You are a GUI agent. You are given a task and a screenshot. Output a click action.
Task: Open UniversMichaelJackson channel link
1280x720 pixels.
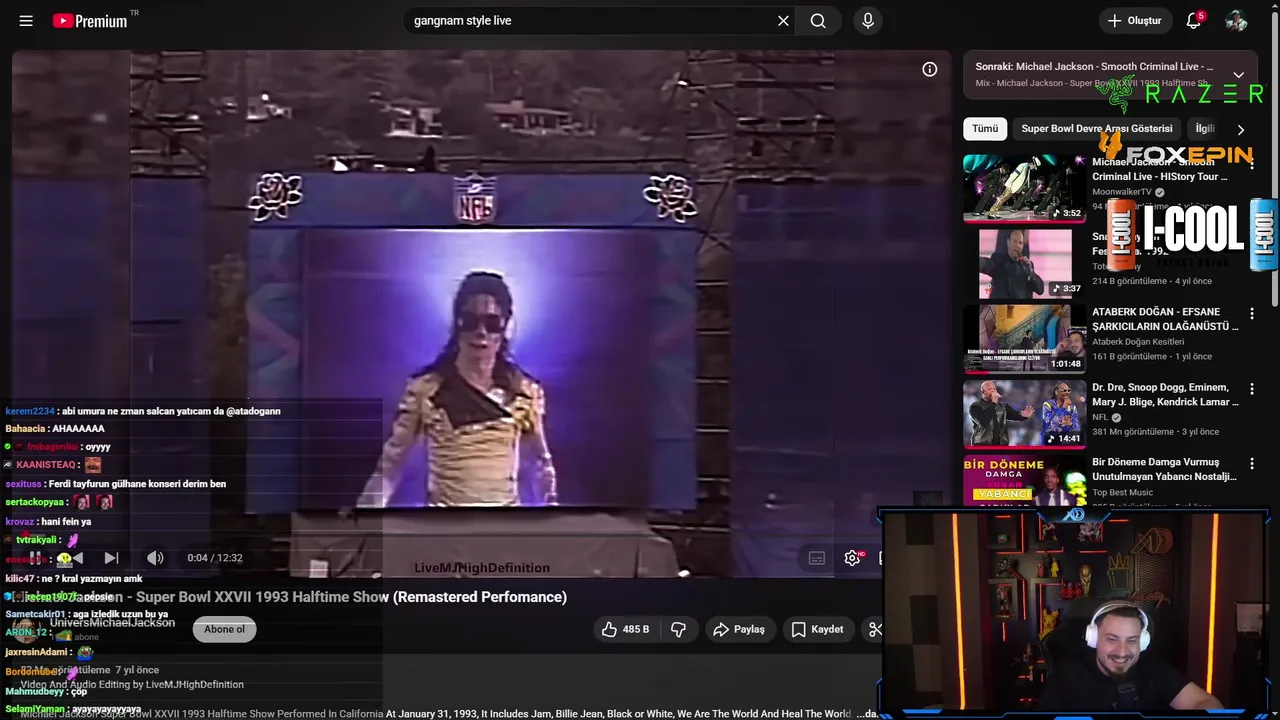pos(112,622)
